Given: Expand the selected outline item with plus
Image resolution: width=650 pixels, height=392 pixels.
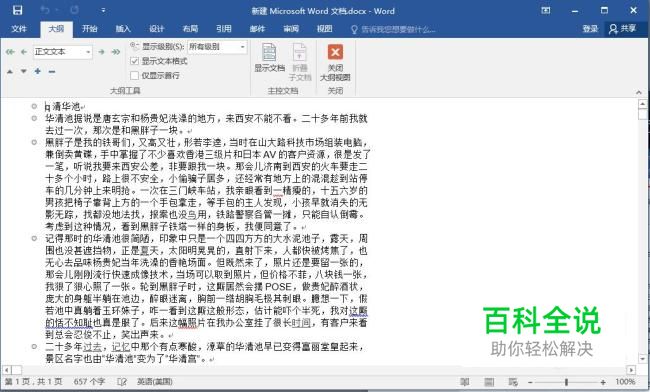Looking at the screenshot, I should point(38,71).
